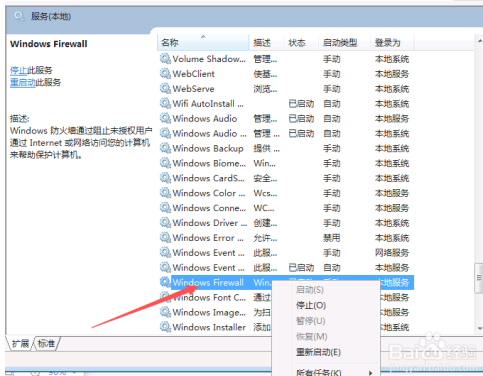The height and width of the screenshot is (376, 483).
Task: Choose 停止(O) from the context menu
Action: point(311,305)
